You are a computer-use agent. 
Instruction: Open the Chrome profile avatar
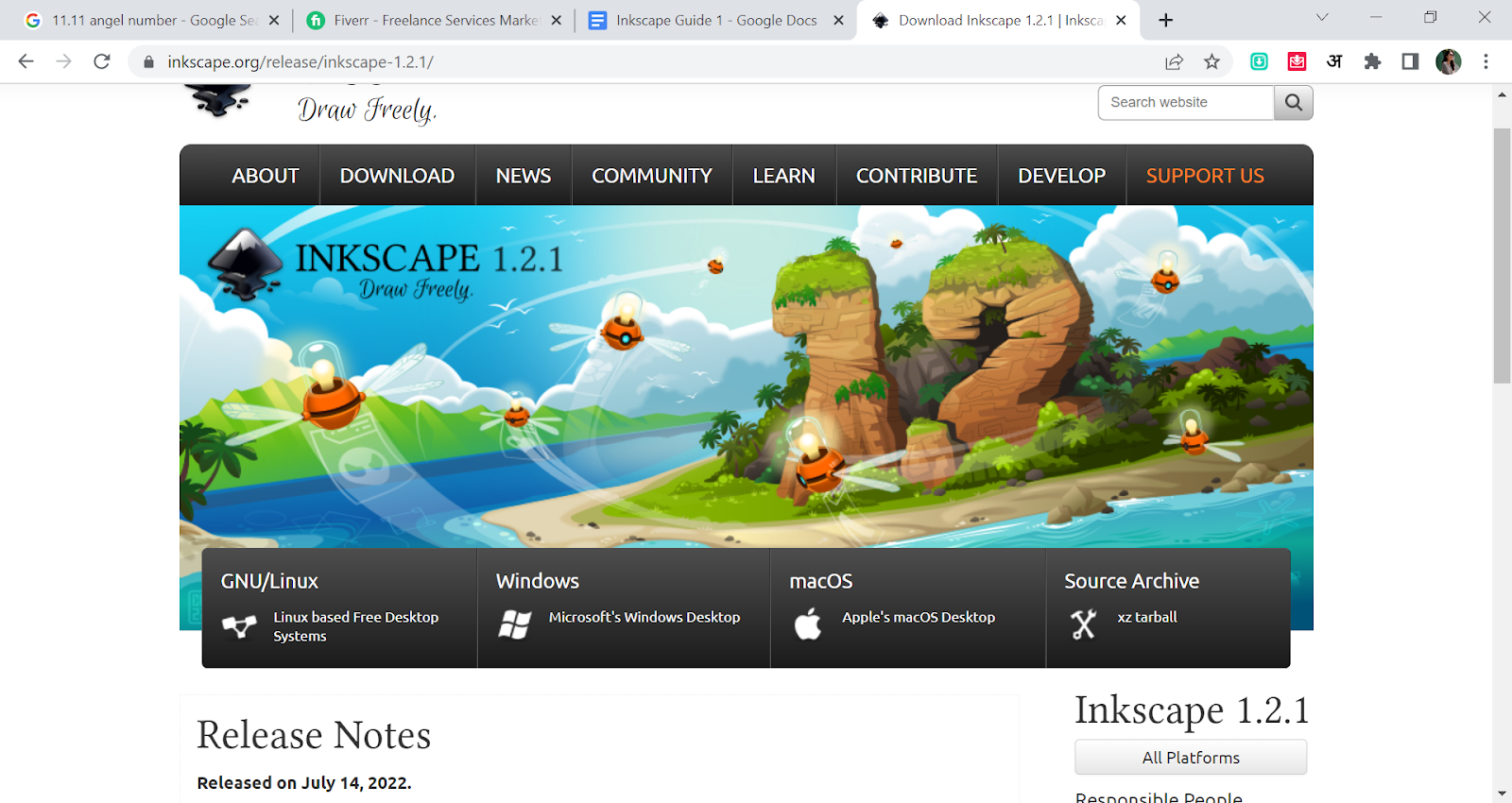(x=1448, y=61)
